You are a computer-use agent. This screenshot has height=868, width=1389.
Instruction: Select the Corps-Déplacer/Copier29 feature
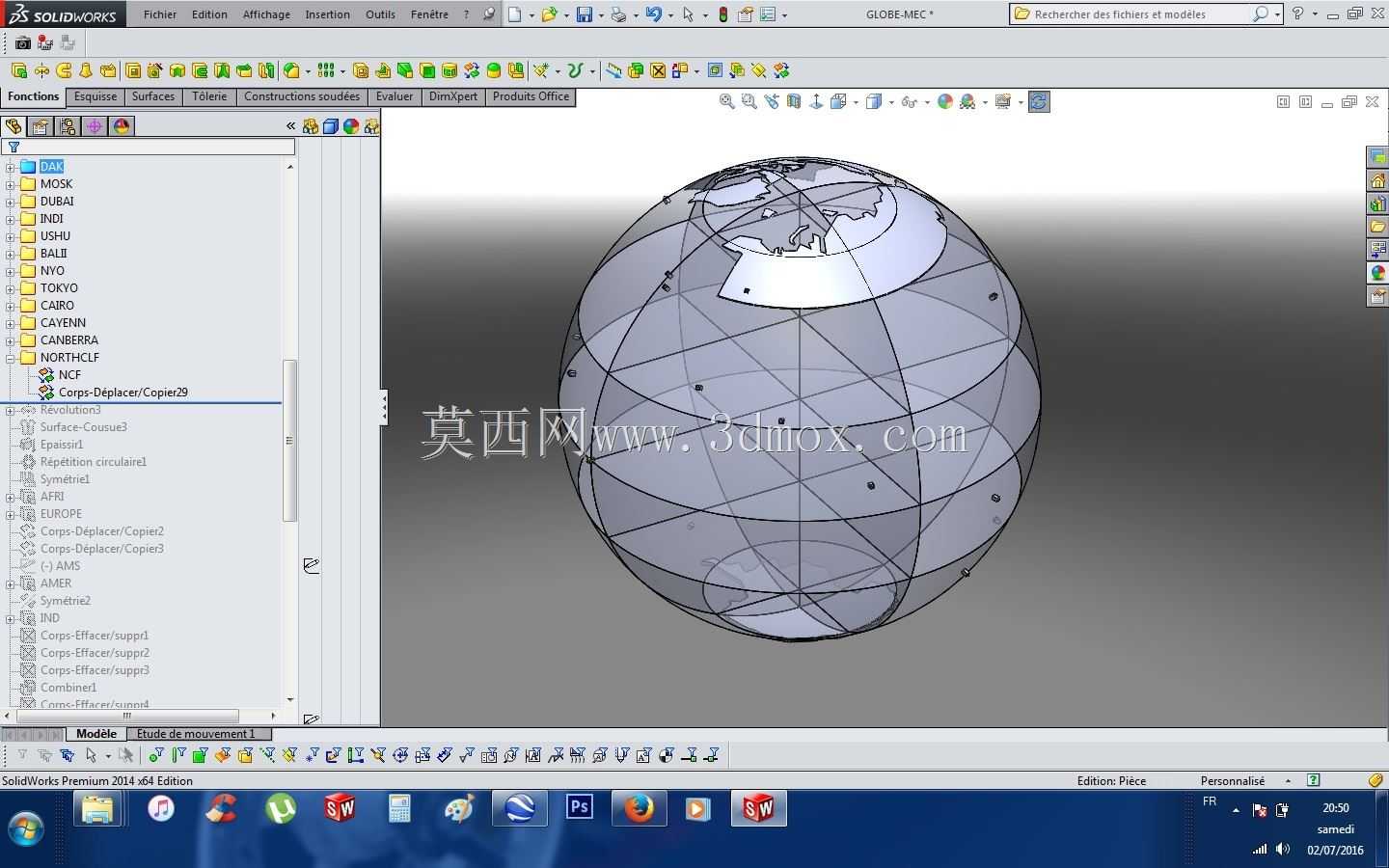(123, 393)
